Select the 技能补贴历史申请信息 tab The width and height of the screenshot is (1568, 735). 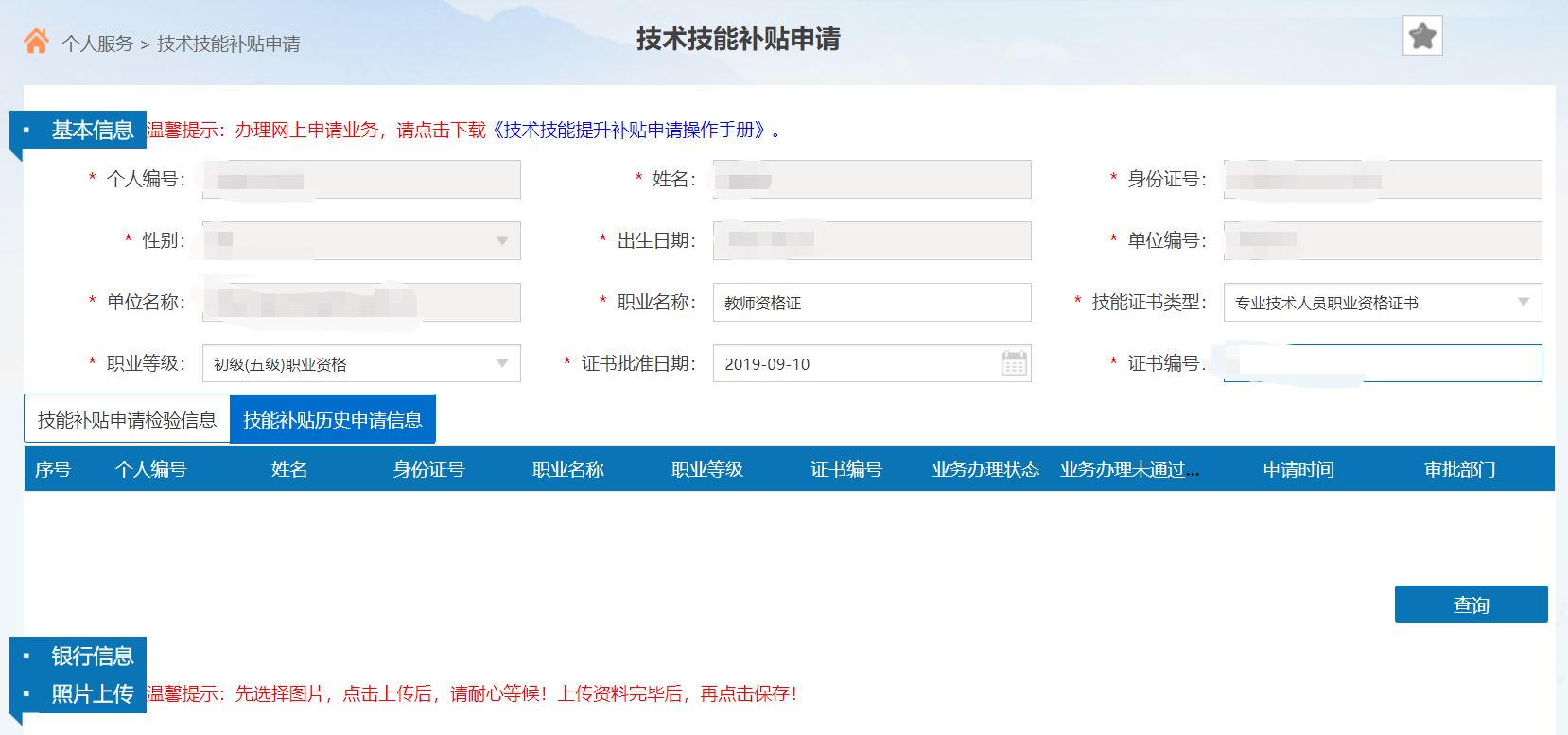pos(332,420)
